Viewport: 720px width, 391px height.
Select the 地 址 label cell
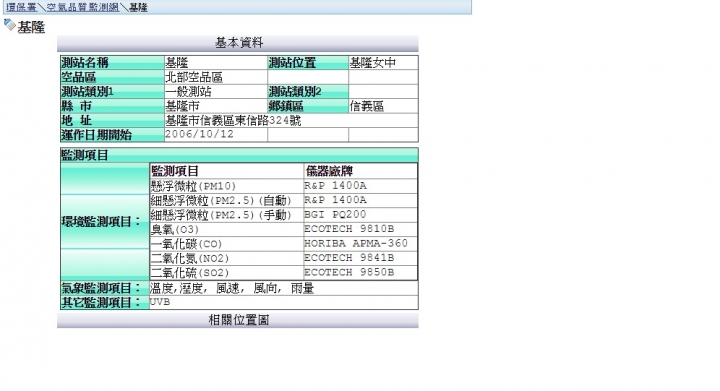point(112,120)
